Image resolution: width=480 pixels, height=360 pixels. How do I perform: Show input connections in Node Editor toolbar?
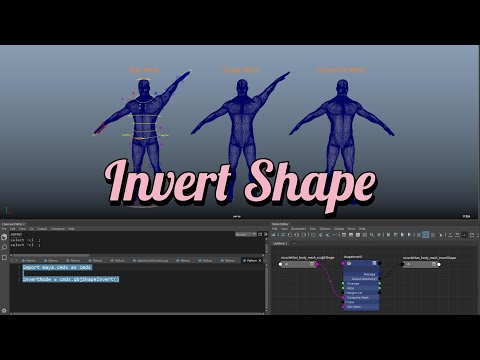(x=290, y=235)
